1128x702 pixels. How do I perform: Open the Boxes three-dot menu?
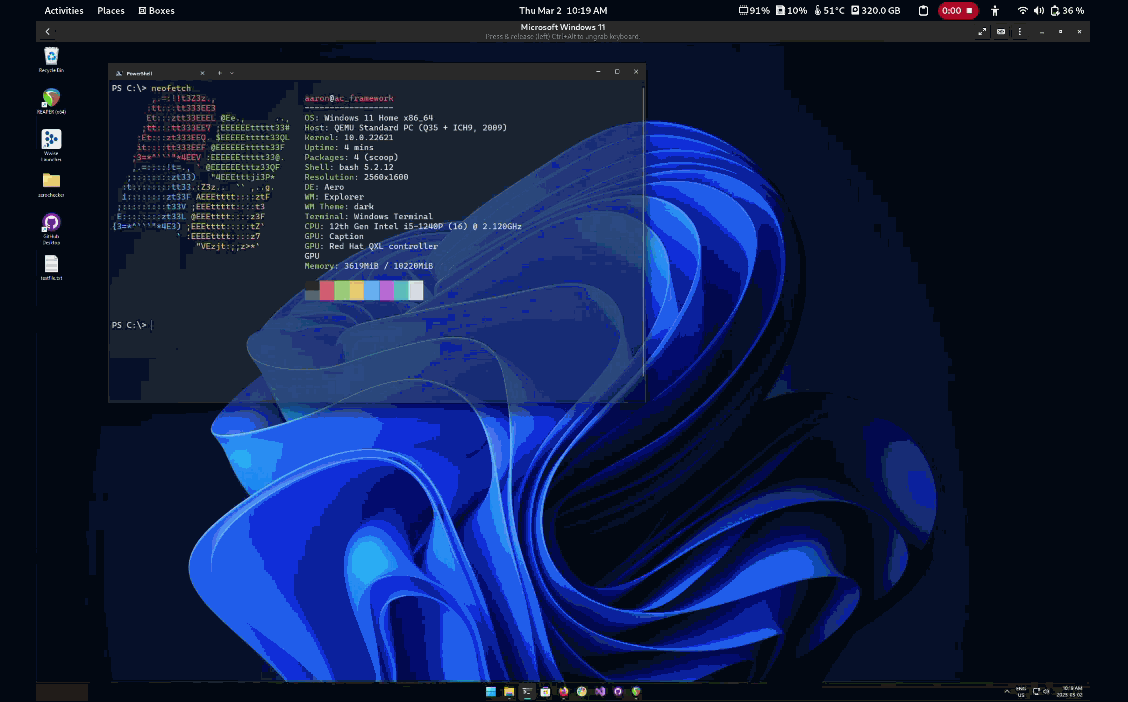pyautogui.click(x=1019, y=32)
